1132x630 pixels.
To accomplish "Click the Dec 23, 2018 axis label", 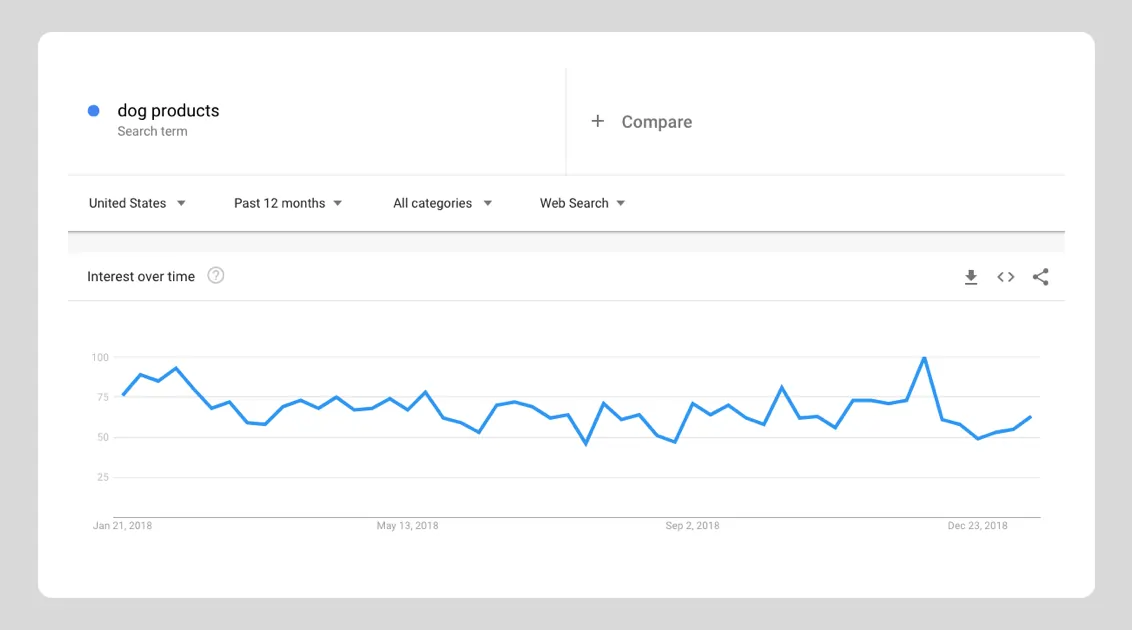I will point(977,526).
